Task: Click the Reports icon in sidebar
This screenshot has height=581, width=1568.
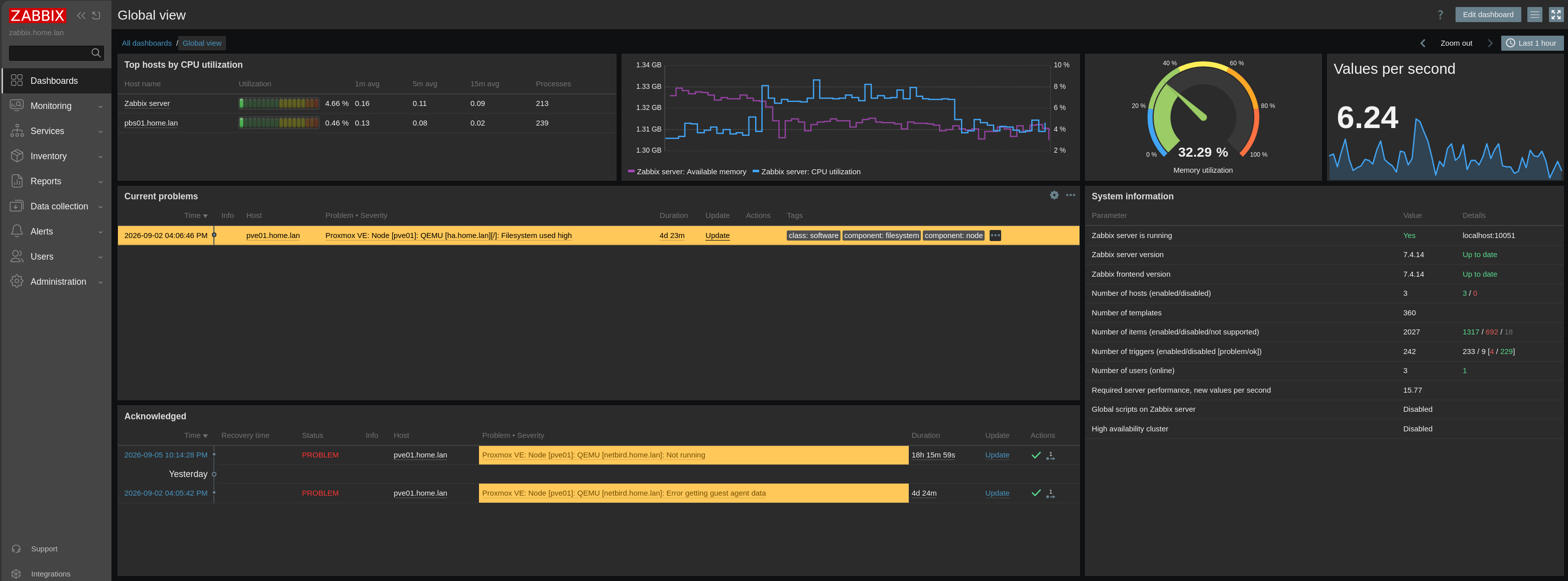Action: (17, 181)
